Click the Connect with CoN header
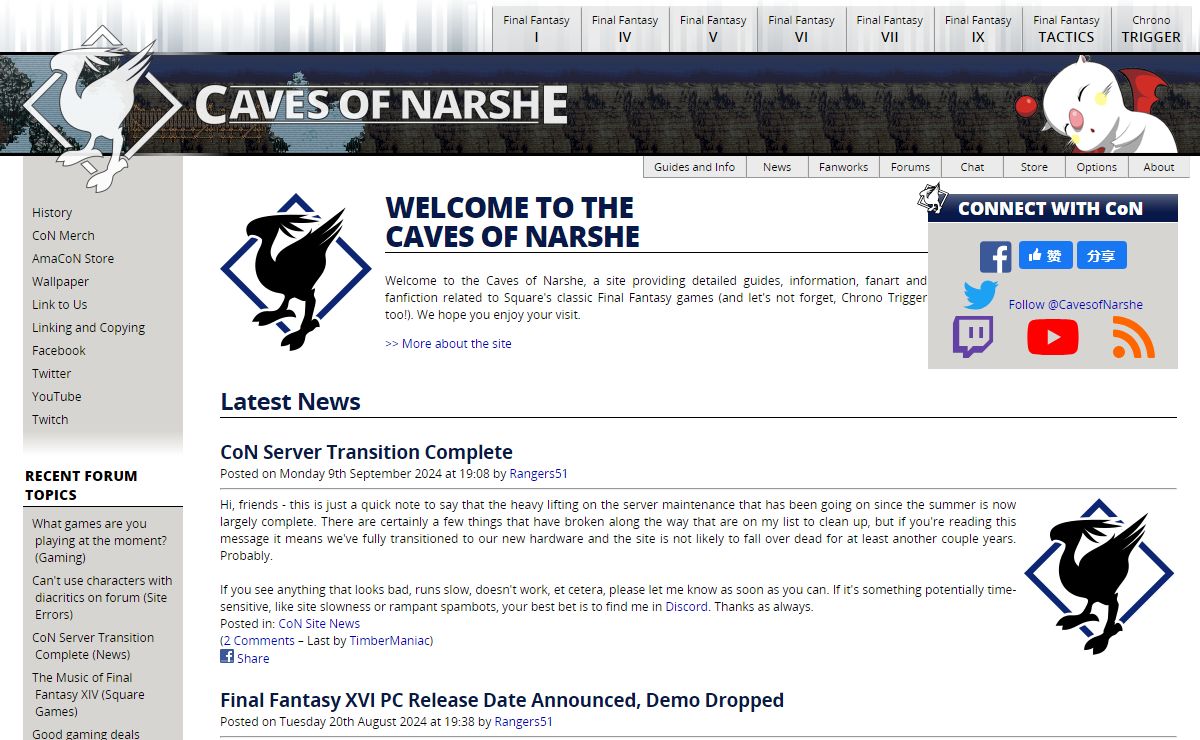The height and width of the screenshot is (740, 1200). (x=1050, y=208)
